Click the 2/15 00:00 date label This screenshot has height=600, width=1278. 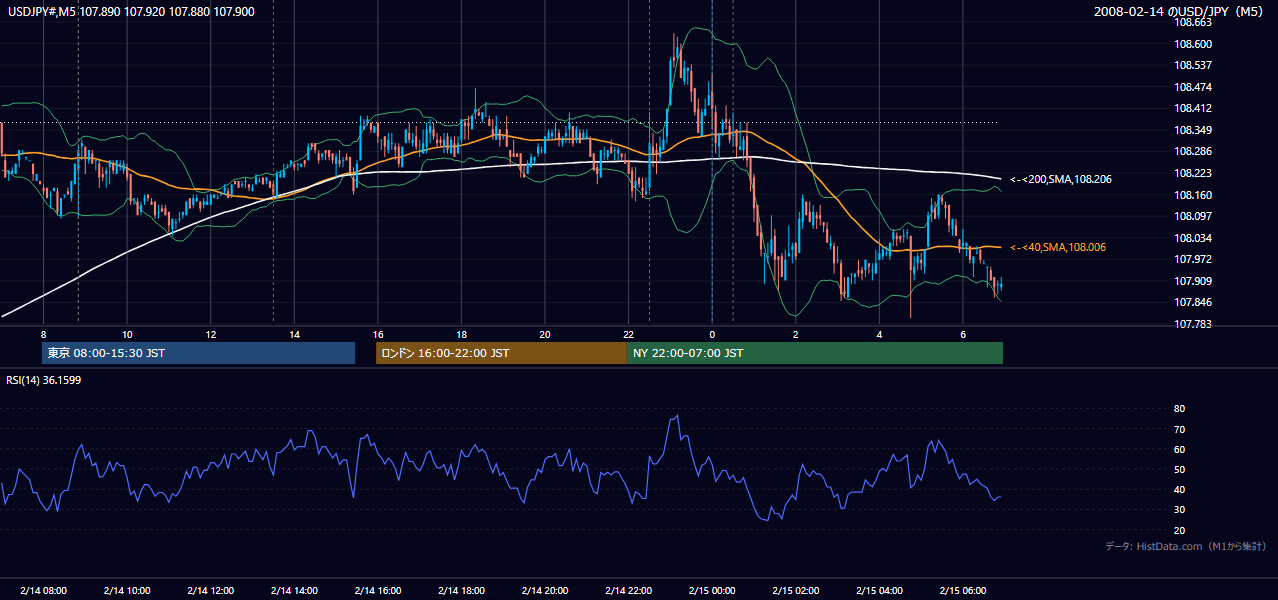[x=712, y=591]
